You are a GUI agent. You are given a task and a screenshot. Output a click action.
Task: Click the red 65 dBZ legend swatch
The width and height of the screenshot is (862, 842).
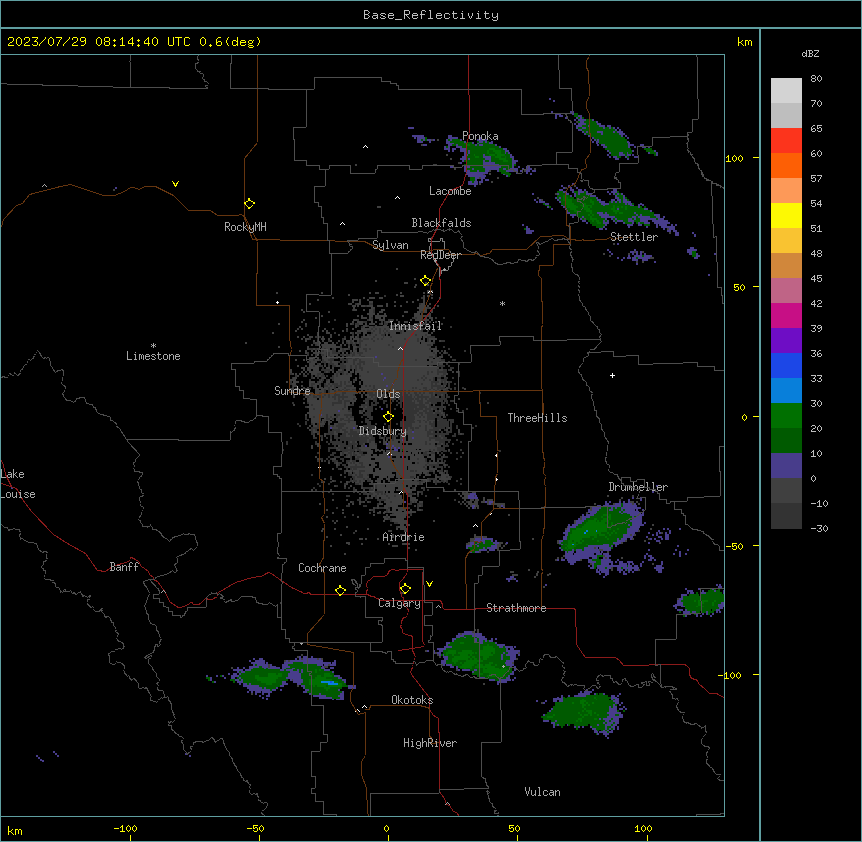(786, 140)
